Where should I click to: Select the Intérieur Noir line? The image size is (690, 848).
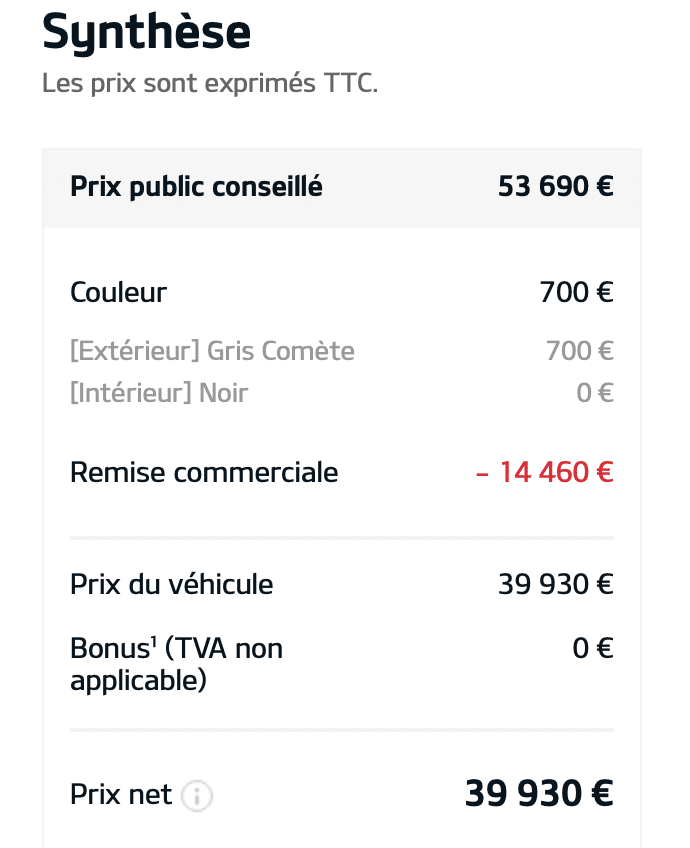tap(159, 393)
